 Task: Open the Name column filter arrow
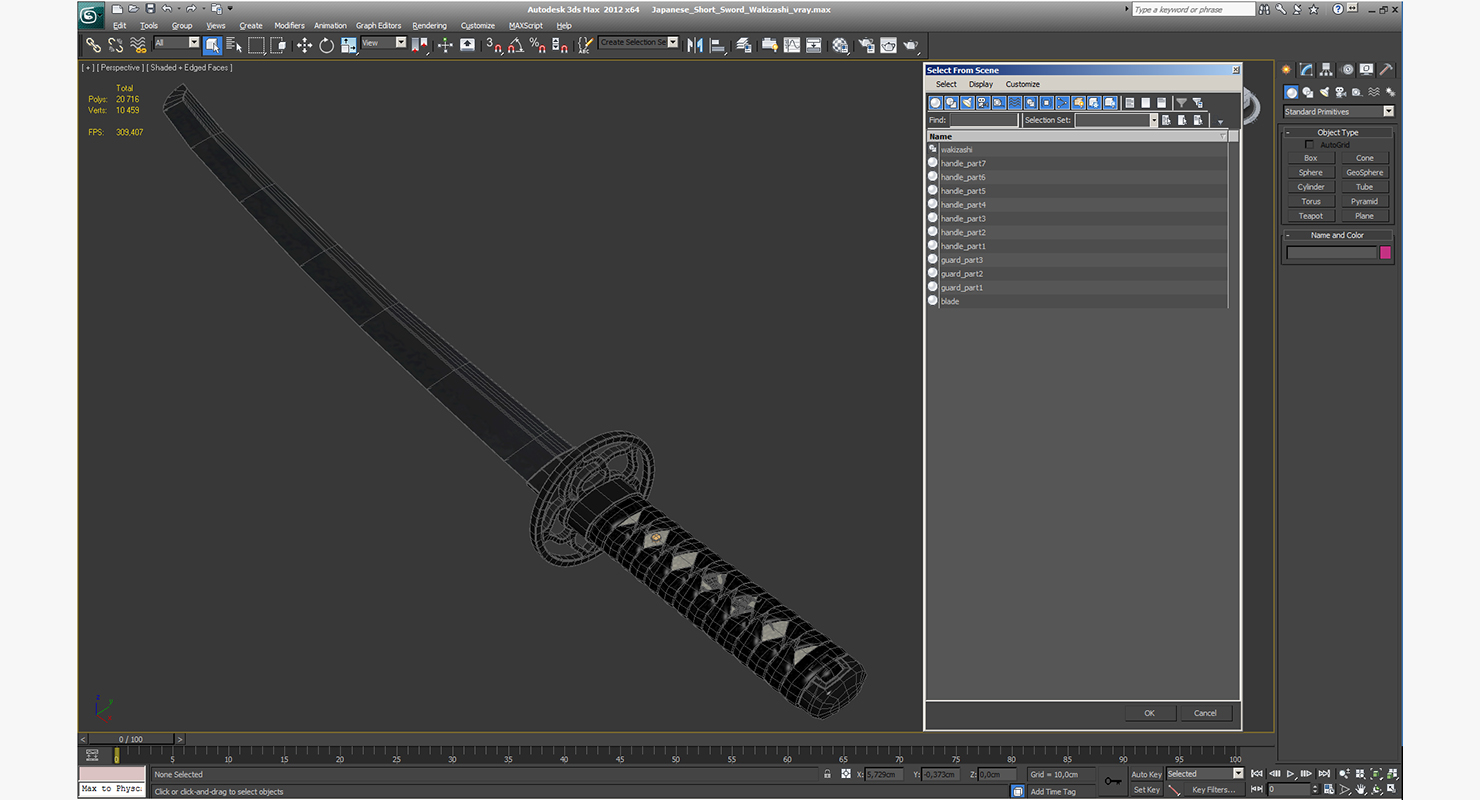(x=1222, y=136)
